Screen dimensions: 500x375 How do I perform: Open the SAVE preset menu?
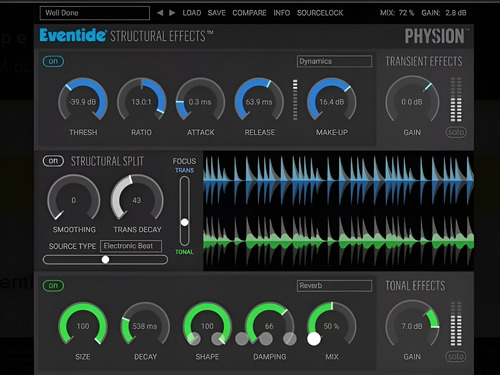coord(216,13)
